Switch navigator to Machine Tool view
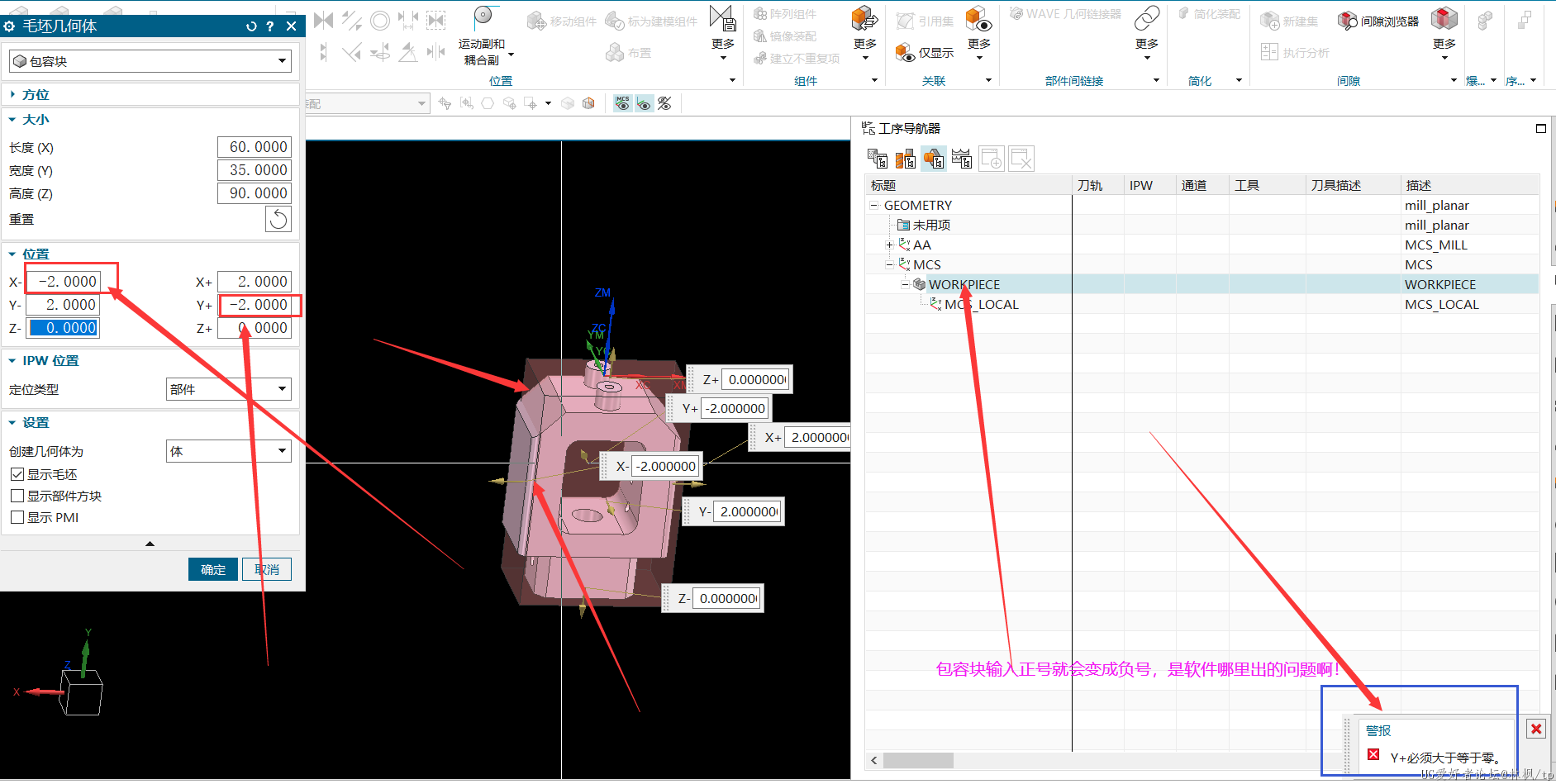 (x=906, y=159)
